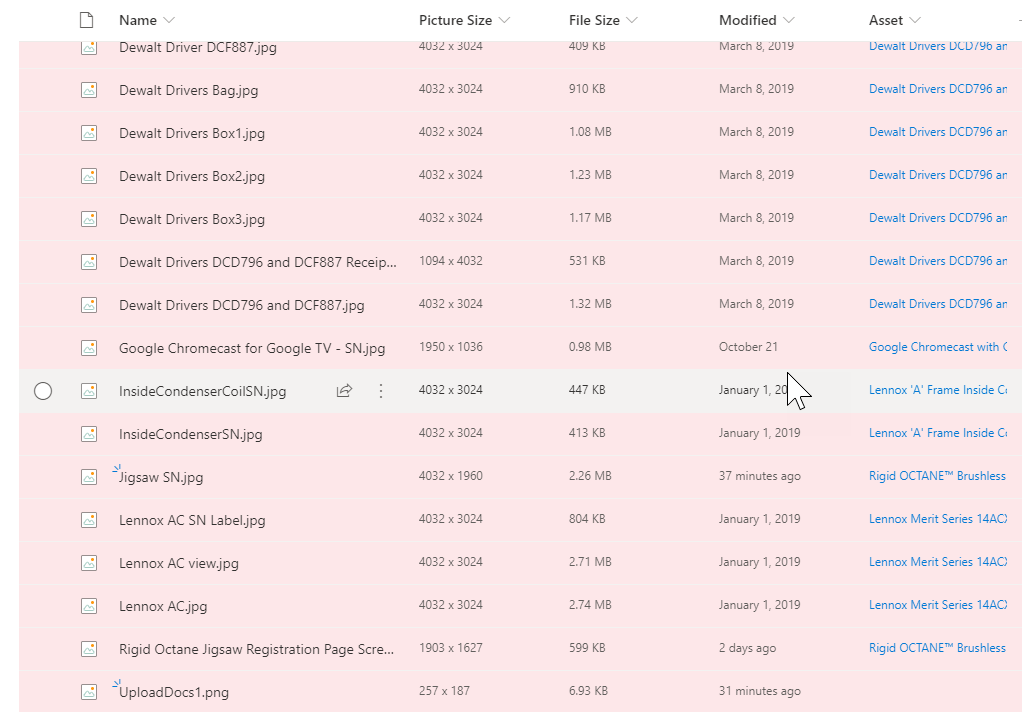Click image icon for Lennox AC SN Label.jpg

[x=89, y=520]
